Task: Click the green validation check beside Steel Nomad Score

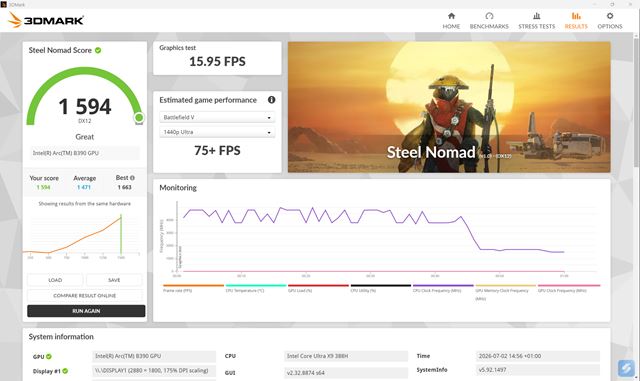Action: tap(98, 50)
